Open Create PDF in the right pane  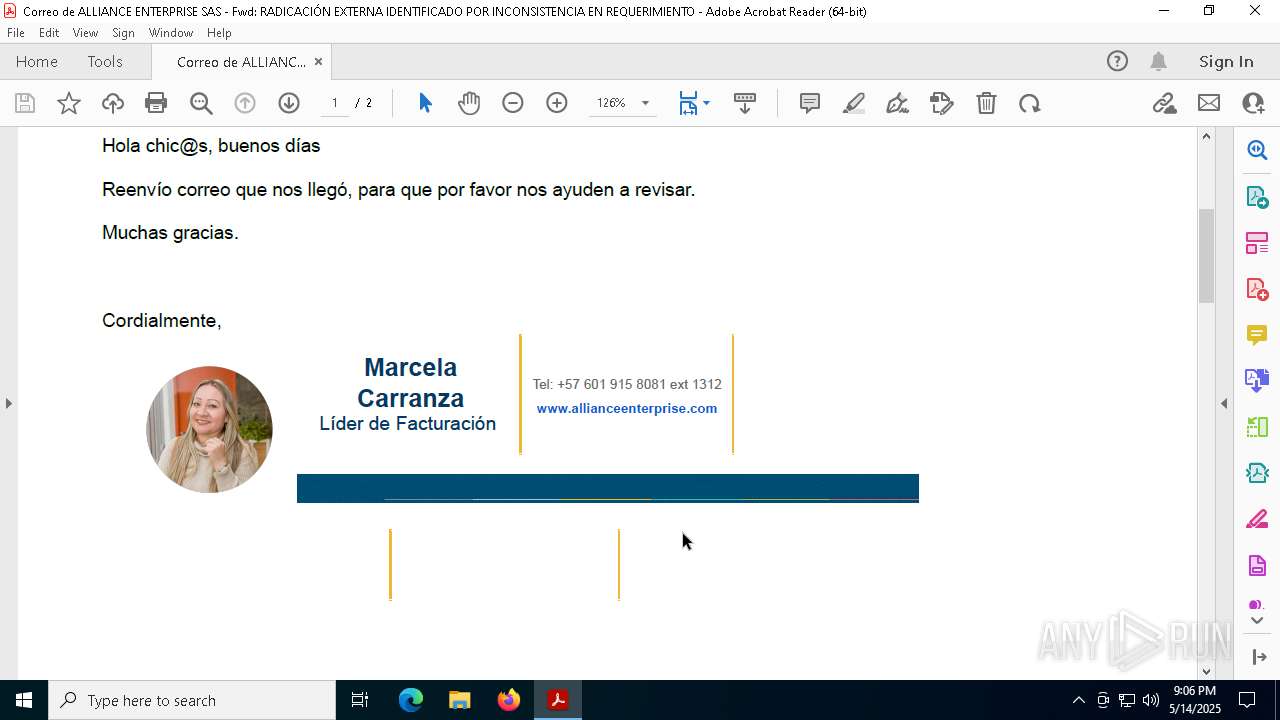1257,288
